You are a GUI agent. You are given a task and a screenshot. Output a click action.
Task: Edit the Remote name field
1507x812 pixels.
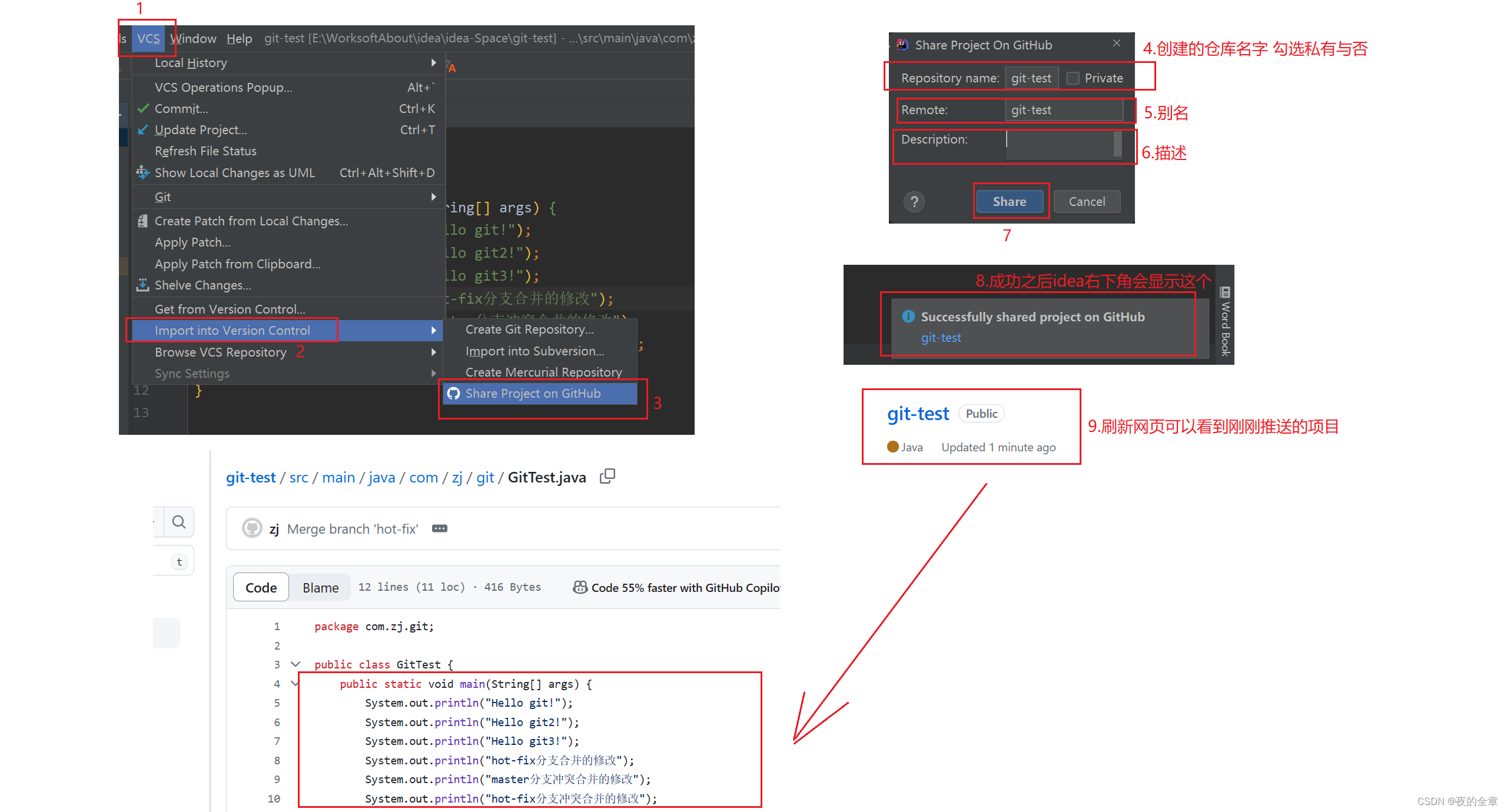pos(1064,110)
